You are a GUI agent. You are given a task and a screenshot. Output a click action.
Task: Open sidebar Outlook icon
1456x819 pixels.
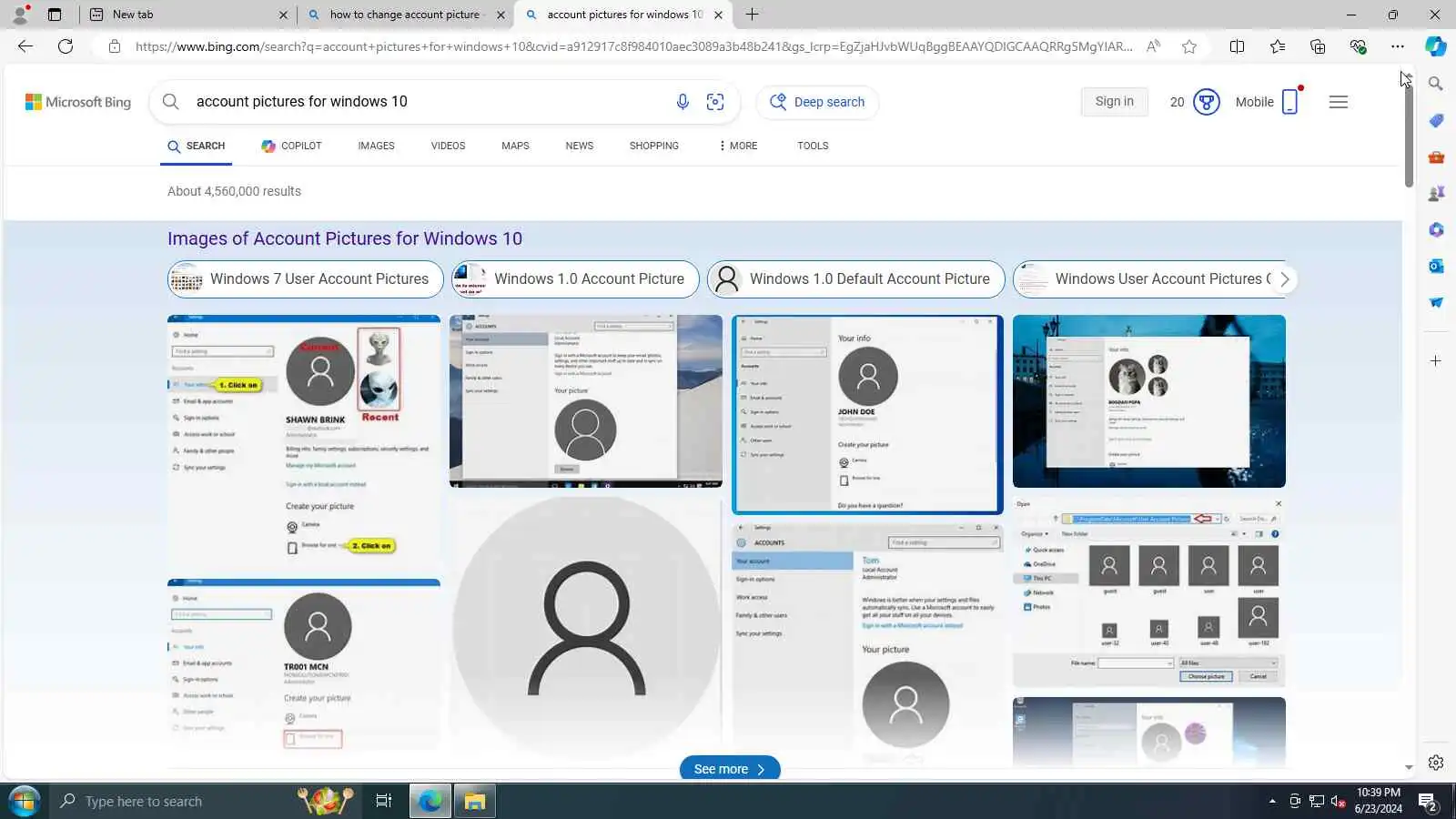pos(1436,267)
